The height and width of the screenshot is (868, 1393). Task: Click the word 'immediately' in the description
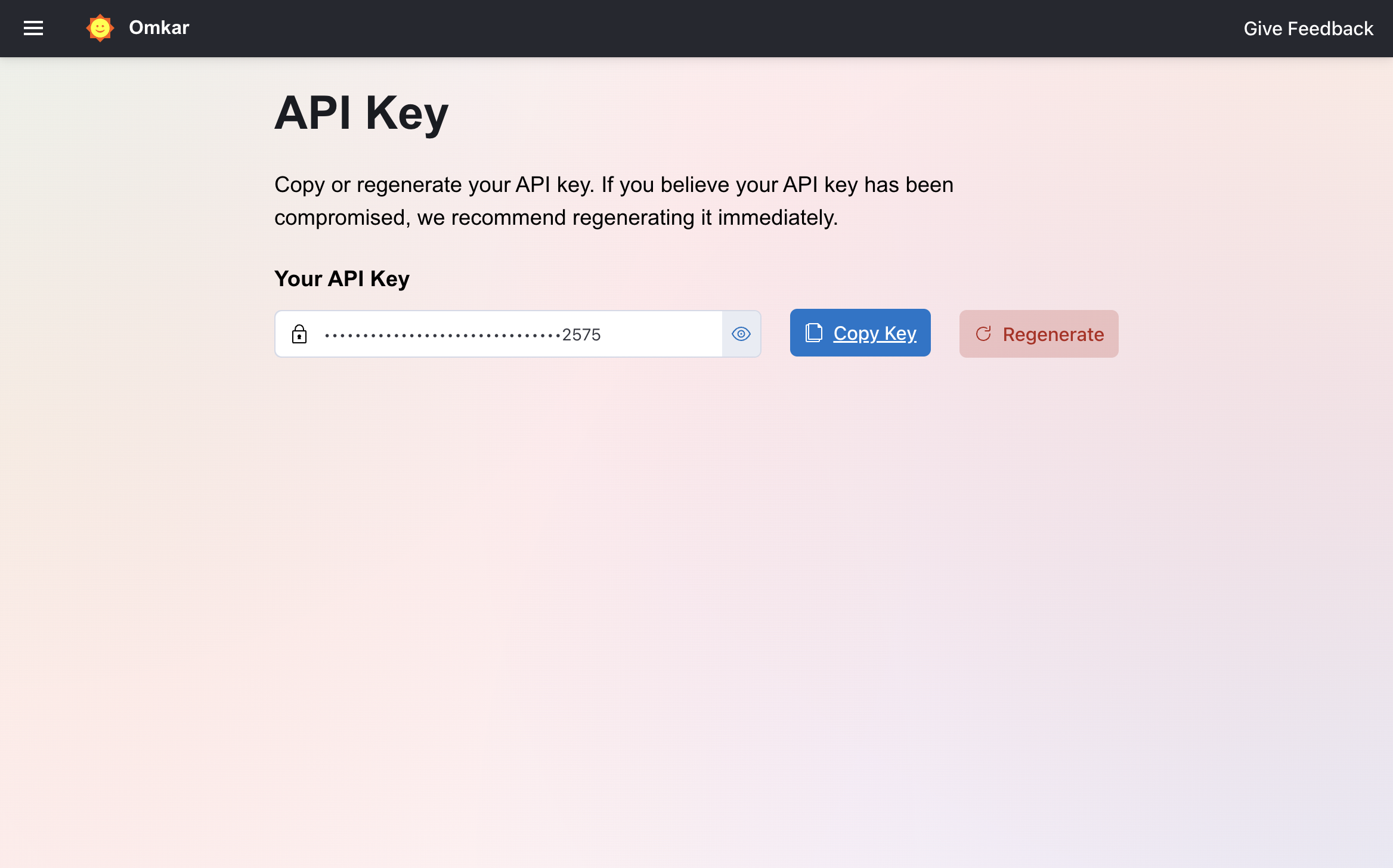(x=776, y=218)
